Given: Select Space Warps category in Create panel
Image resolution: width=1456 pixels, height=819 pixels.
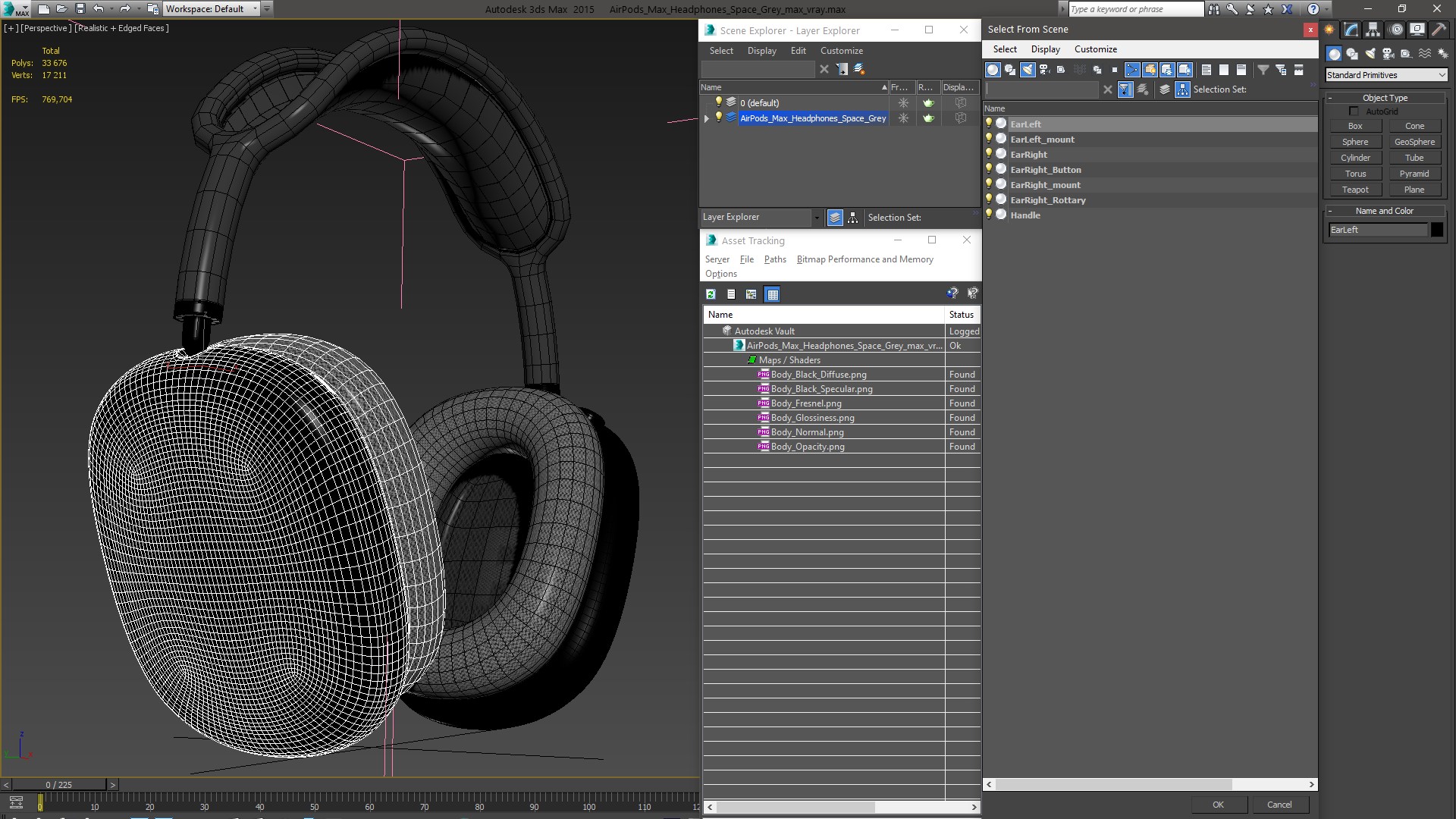Looking at the screenshot, I should click(x=1425, y=54).
